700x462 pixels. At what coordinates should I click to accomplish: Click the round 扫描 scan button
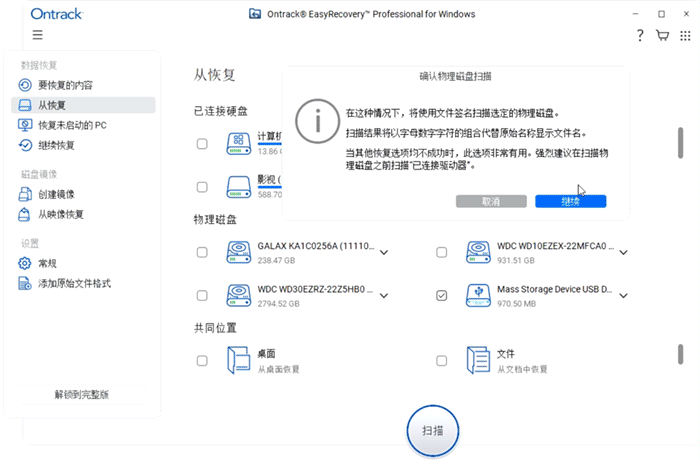tap(433, 431)
